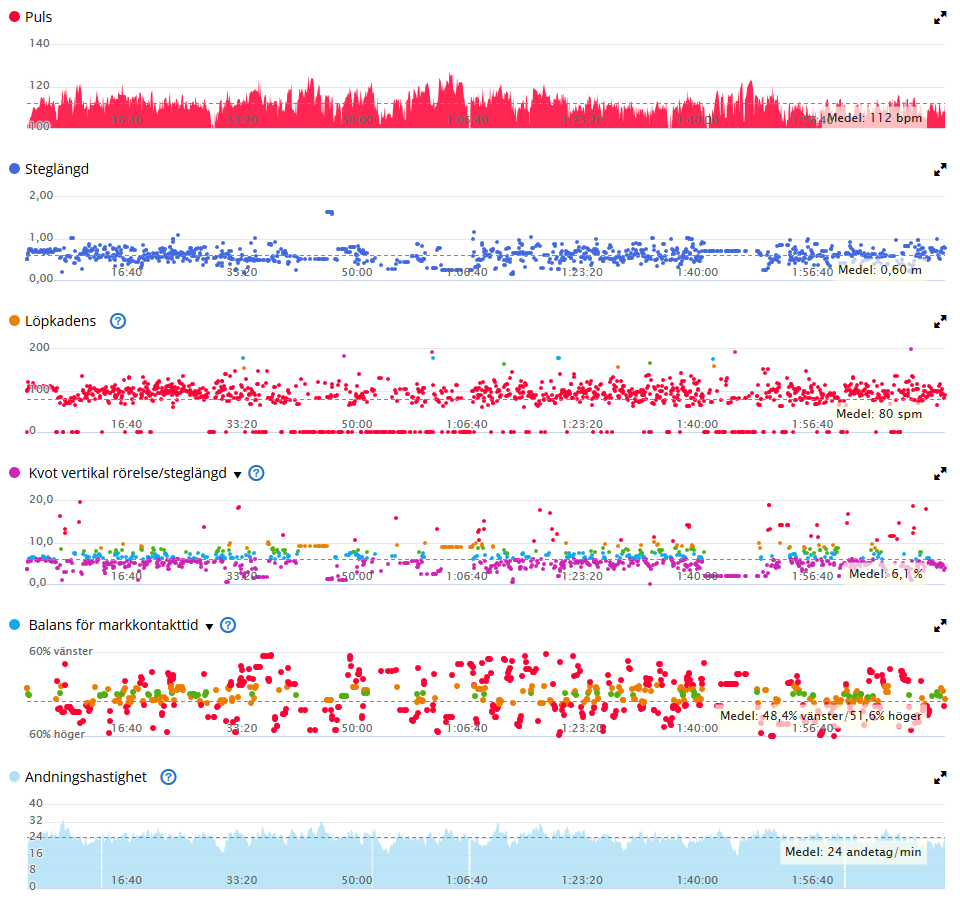Image resolution: width=960 pixels, height=899 pixels.
Task: Expand the Kvot vertikal rörelse chart fullscreen
Action: pos(940,474)
